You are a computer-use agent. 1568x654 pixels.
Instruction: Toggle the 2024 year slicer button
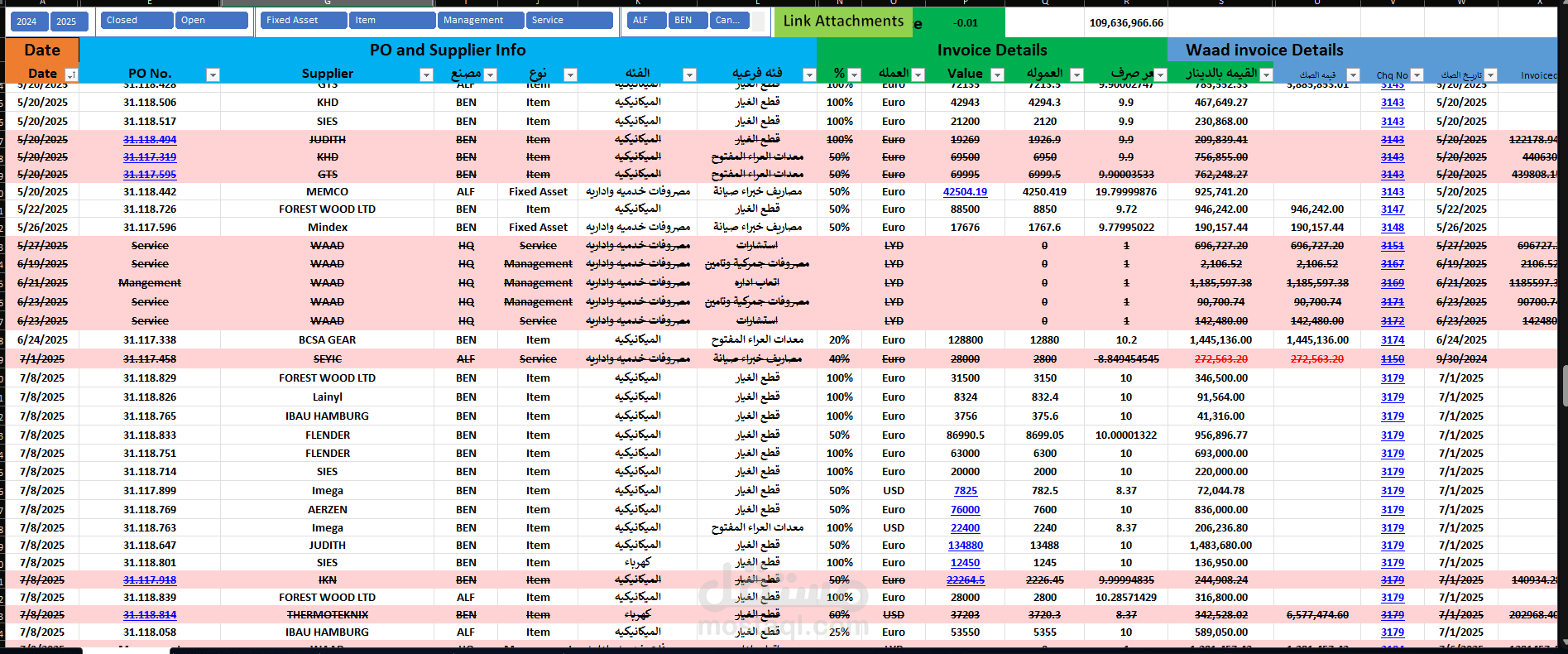click(28, 22)
